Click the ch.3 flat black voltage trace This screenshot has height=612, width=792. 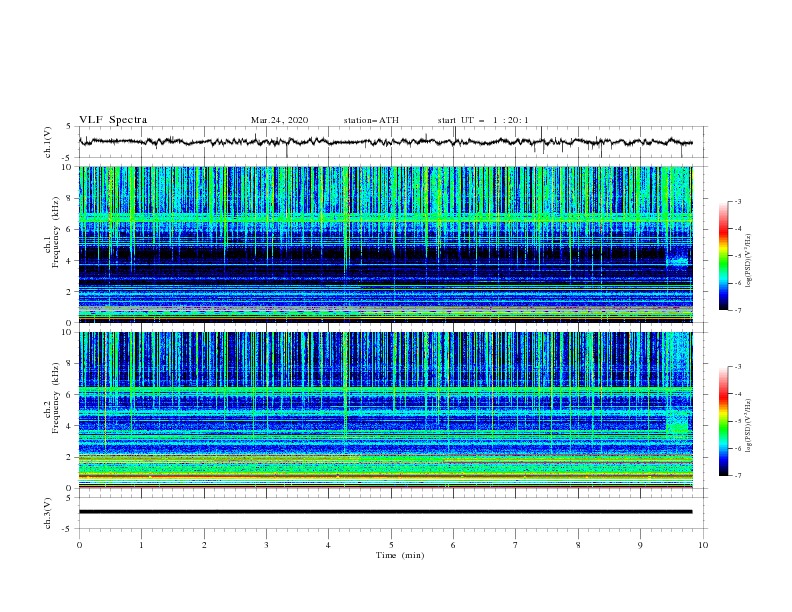(x=385, y=512)
